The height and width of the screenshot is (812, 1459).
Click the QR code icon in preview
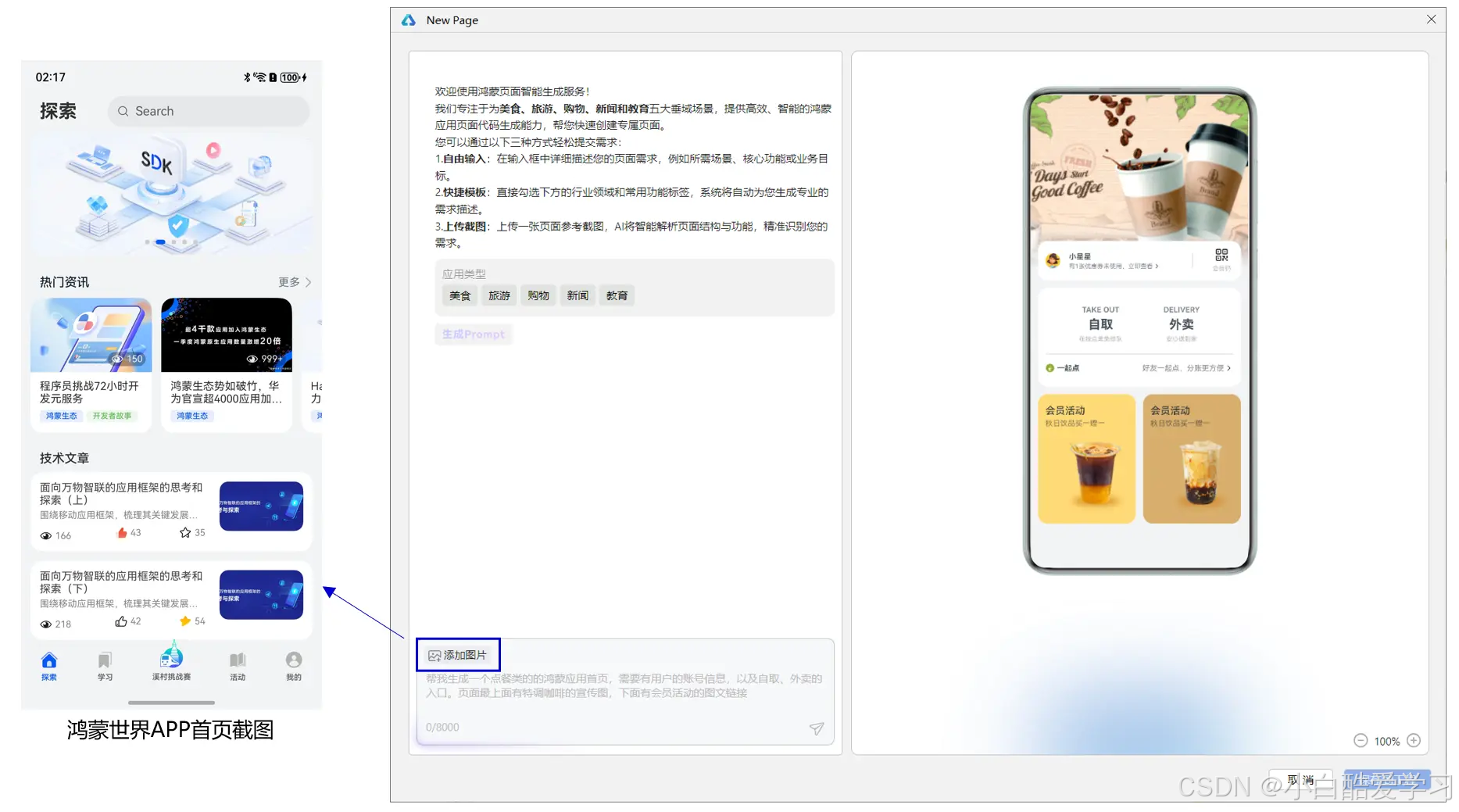tap(1221, 256)
